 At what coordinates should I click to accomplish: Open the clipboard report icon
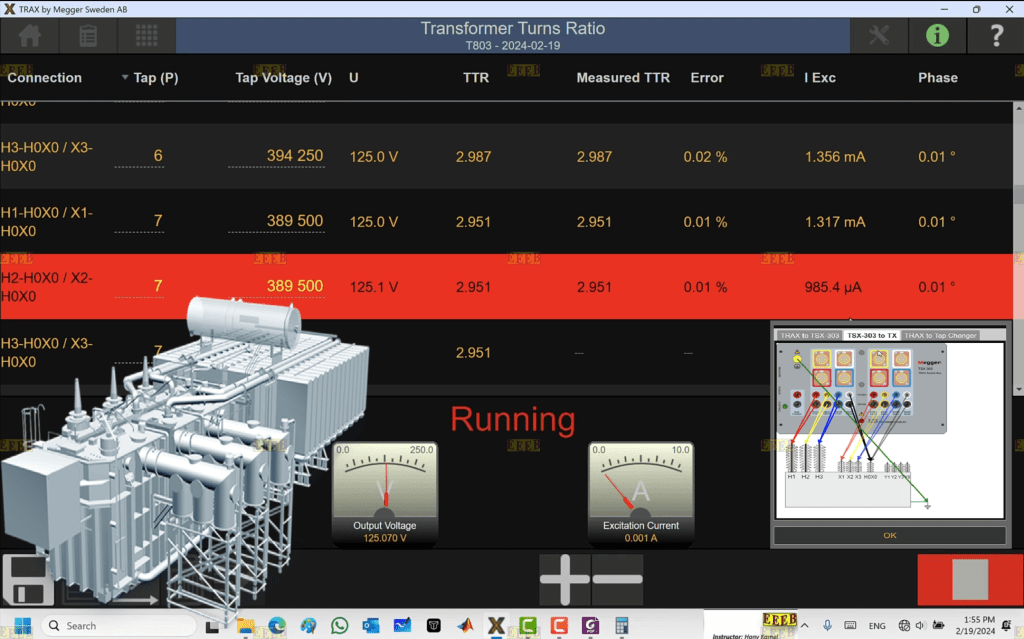(x=88, y=35)
